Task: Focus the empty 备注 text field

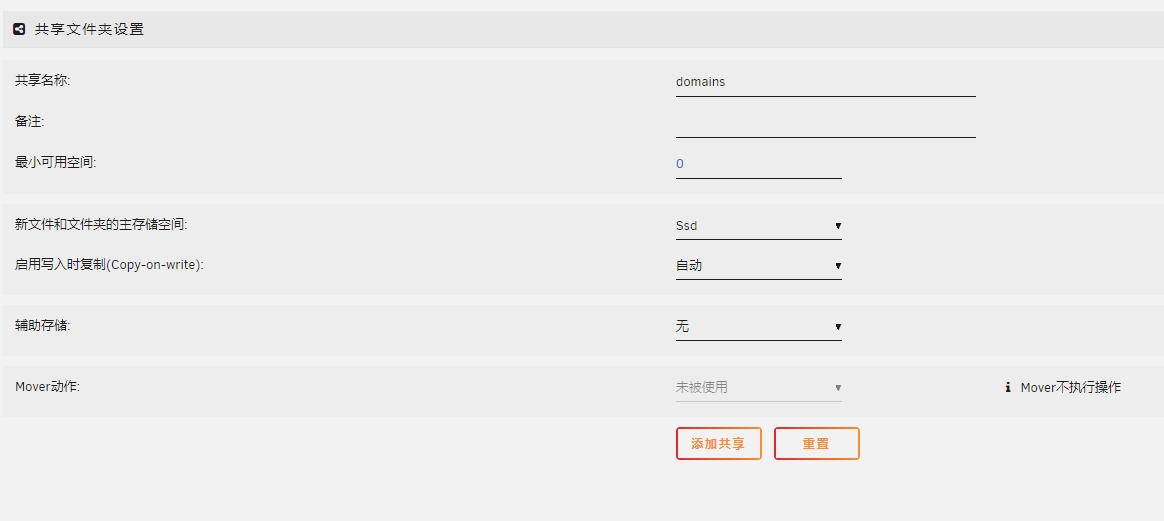Action: click(x=825, y=123)
